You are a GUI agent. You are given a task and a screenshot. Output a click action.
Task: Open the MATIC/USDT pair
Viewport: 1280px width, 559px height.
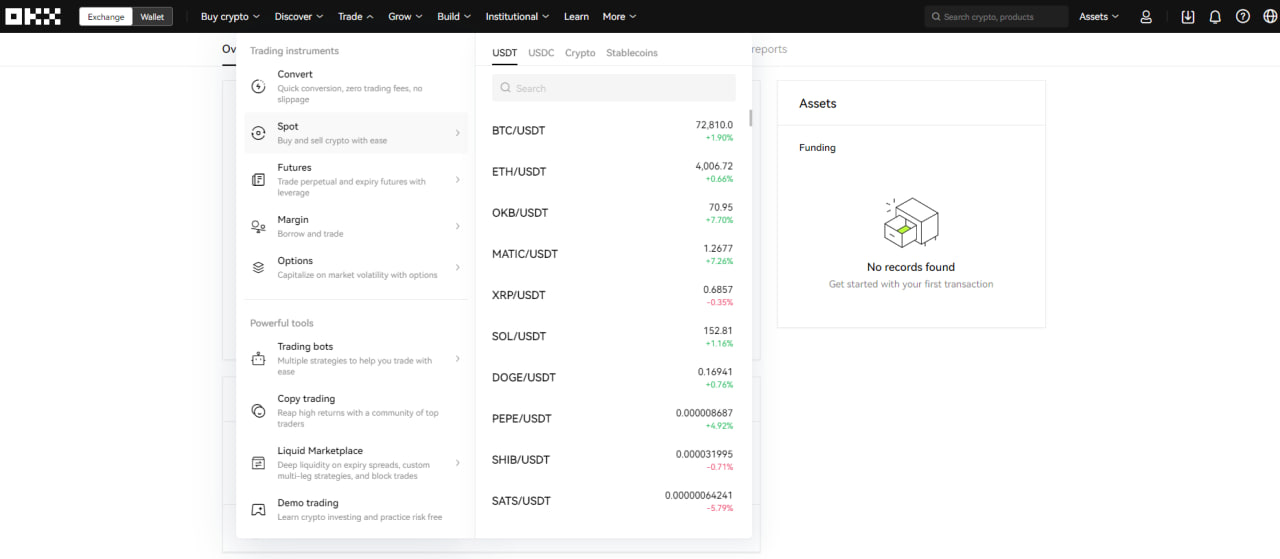click(x=612, y=254)
